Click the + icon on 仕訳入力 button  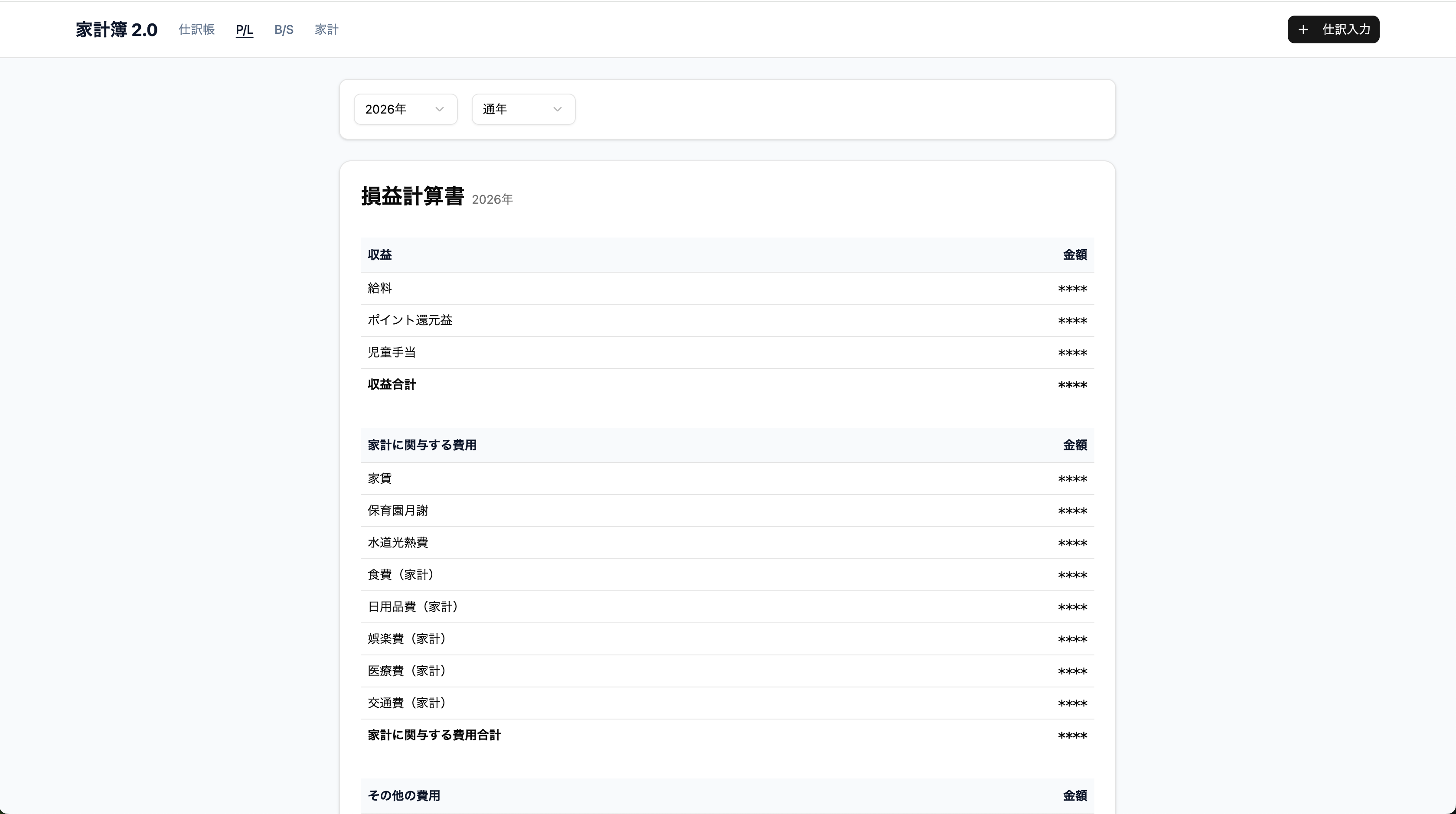coord(1303,29)
